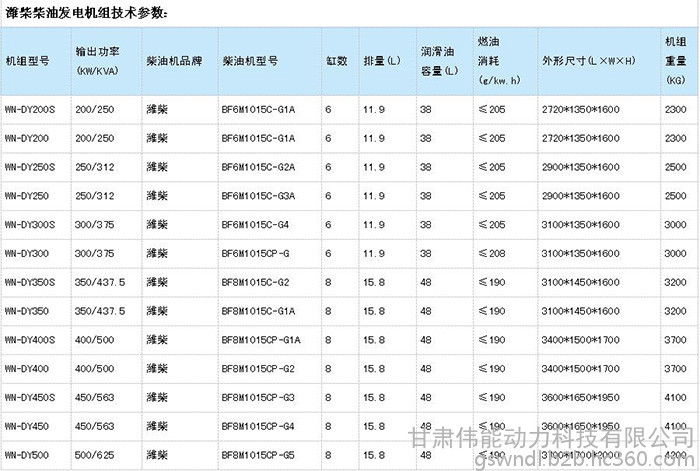Select engine model BF8M1015CP-G4

tap(258, 426)
